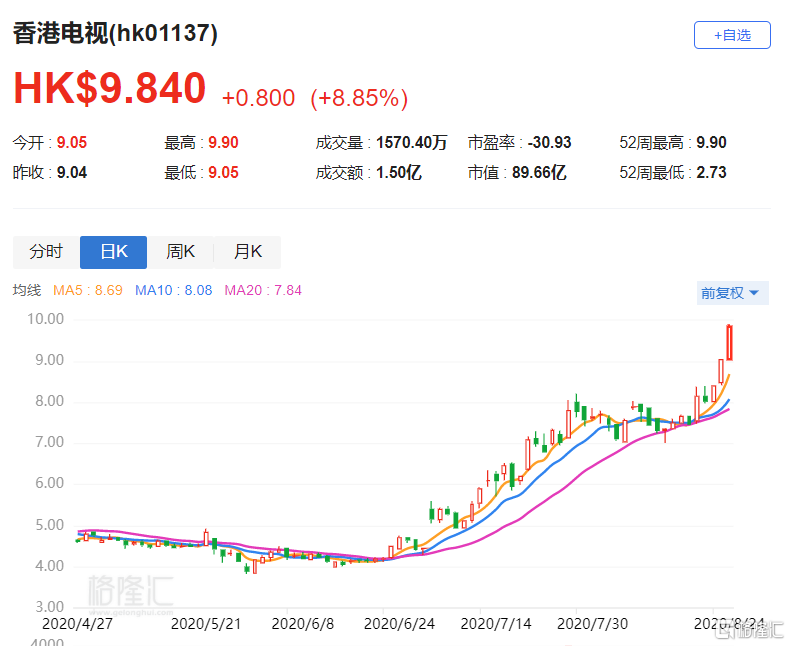Open the 周K weekly chart tab
Image resolution: width=790 pixels, height=646 pixels.
point(180,251)
